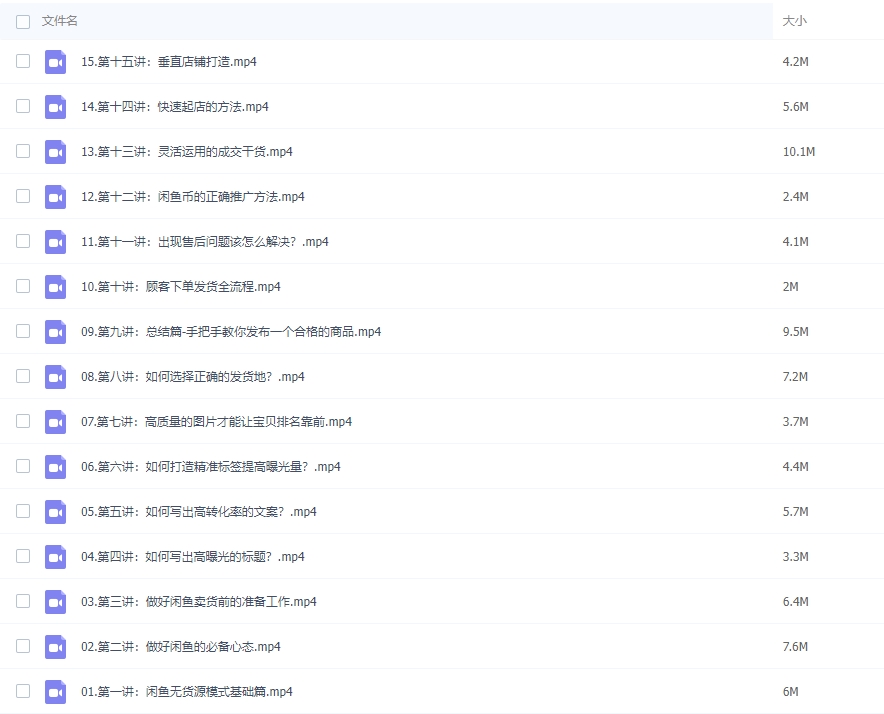The image size is (884, 714).
Task: Click the video icon for 13.第十三讲 灵活运用的成交干货
Action: (x=55, y=151)
